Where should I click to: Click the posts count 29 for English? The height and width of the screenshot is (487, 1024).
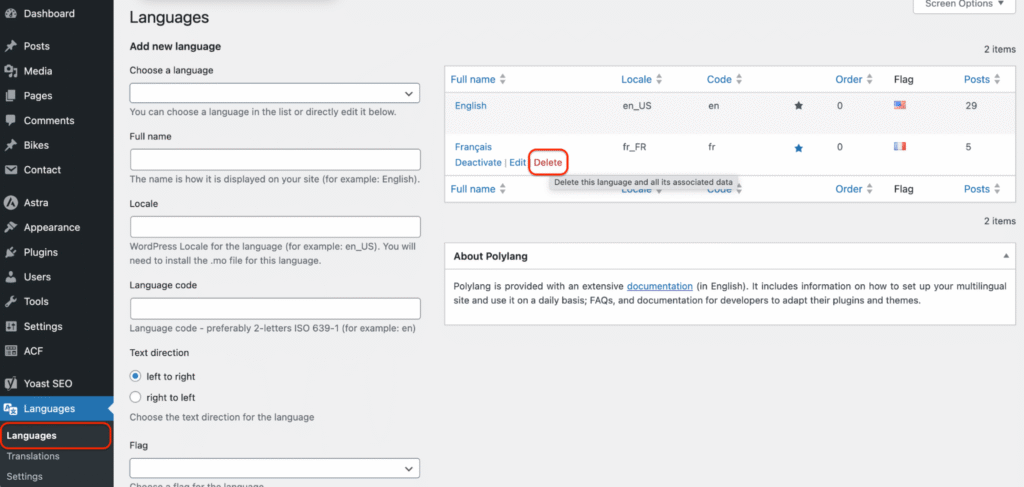click(x=970, y=106)
